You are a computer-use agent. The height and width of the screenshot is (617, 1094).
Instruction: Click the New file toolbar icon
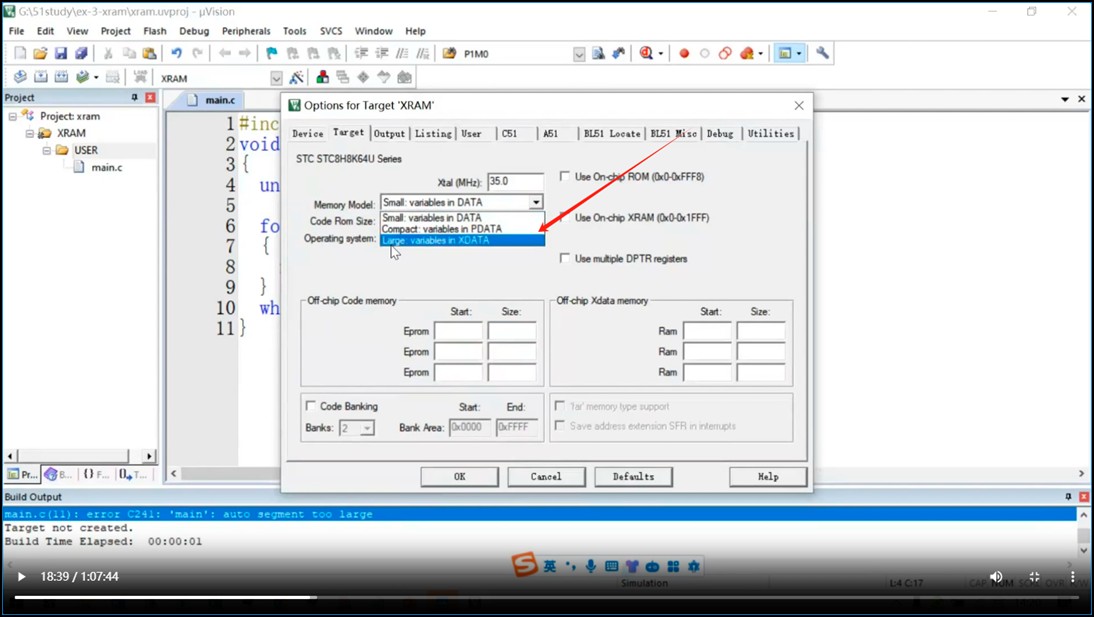click(20, 54)
